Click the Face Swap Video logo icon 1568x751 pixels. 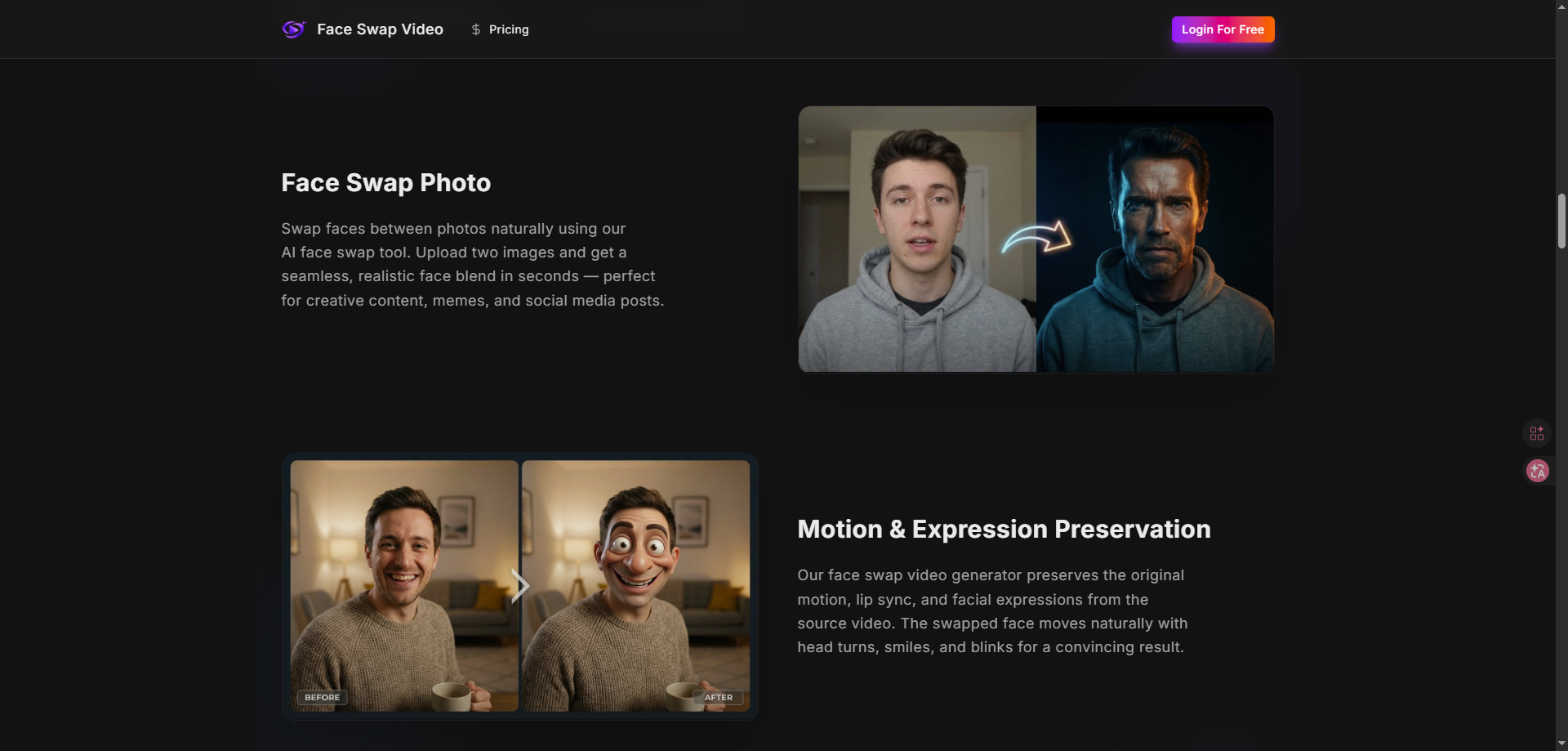(292, 29)
